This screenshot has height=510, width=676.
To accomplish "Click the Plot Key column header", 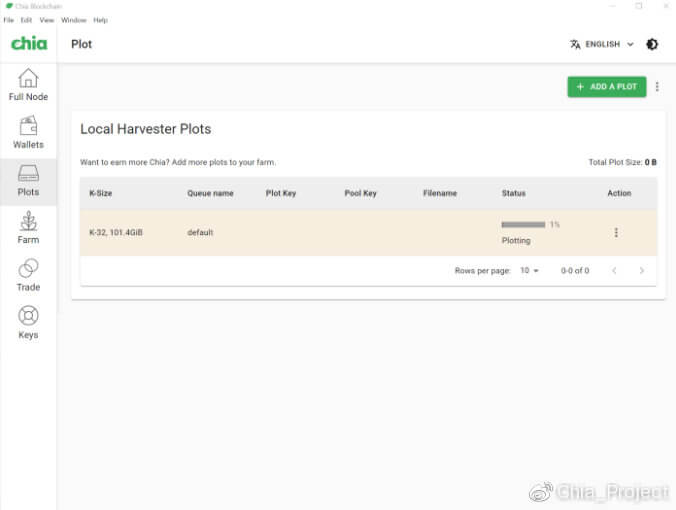I will tap(281, 193).
